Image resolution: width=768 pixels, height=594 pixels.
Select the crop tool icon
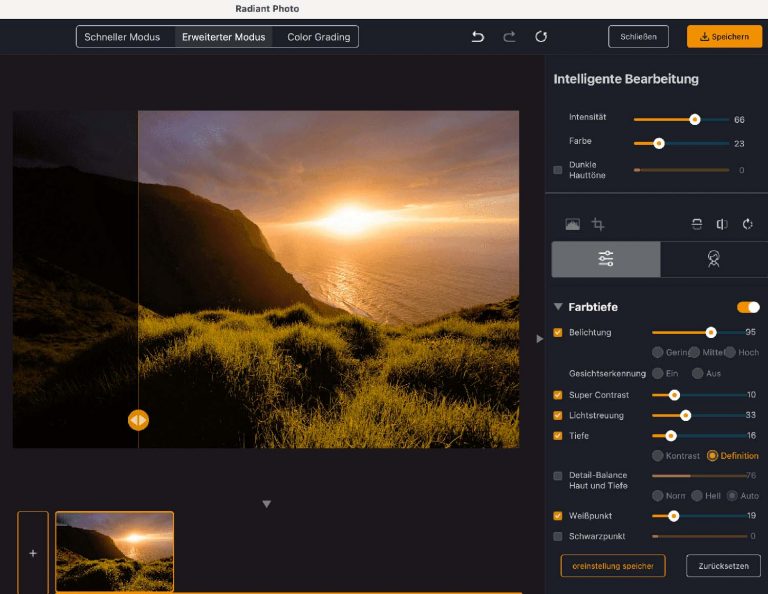click(598, 225)
